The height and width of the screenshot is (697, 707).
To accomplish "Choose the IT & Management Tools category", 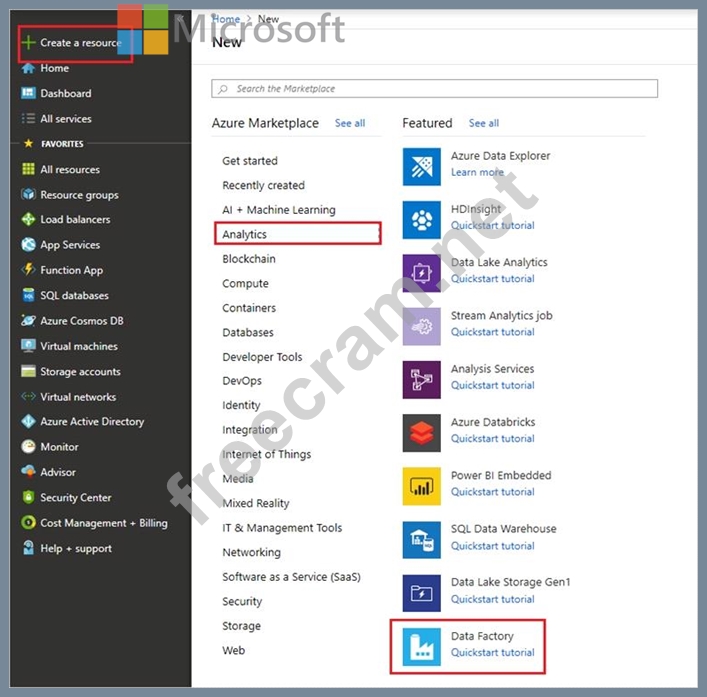I will pyautogui.click(x=282, y=527).
